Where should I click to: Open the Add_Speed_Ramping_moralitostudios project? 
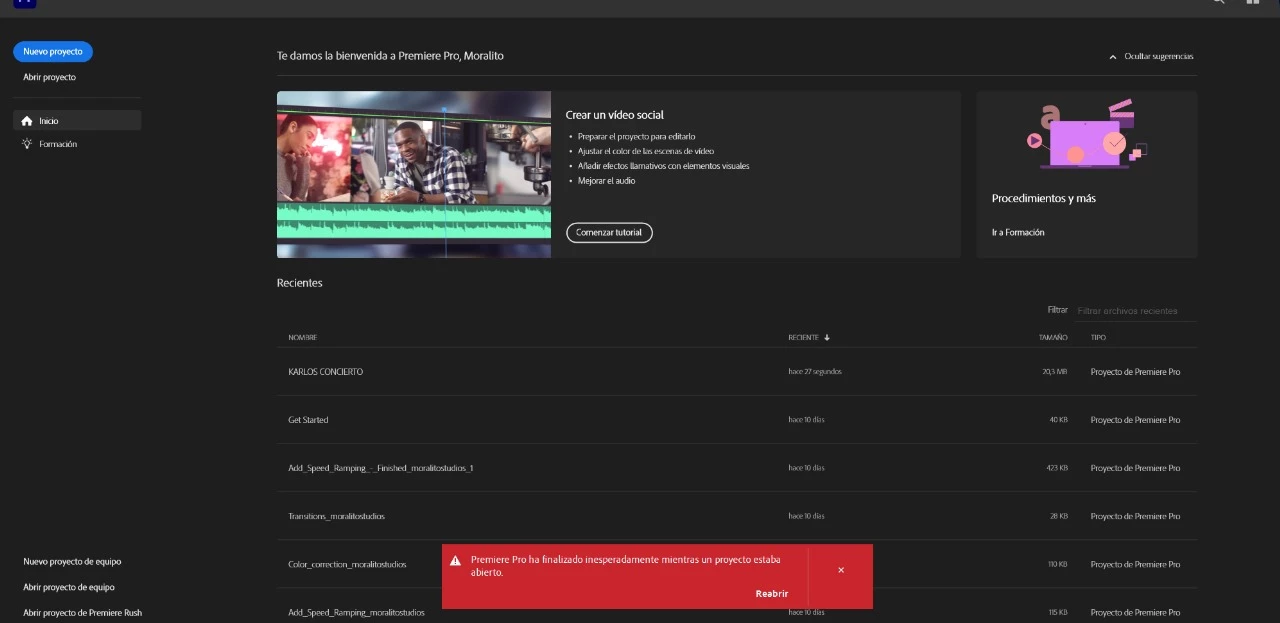(x=356, y=612)
